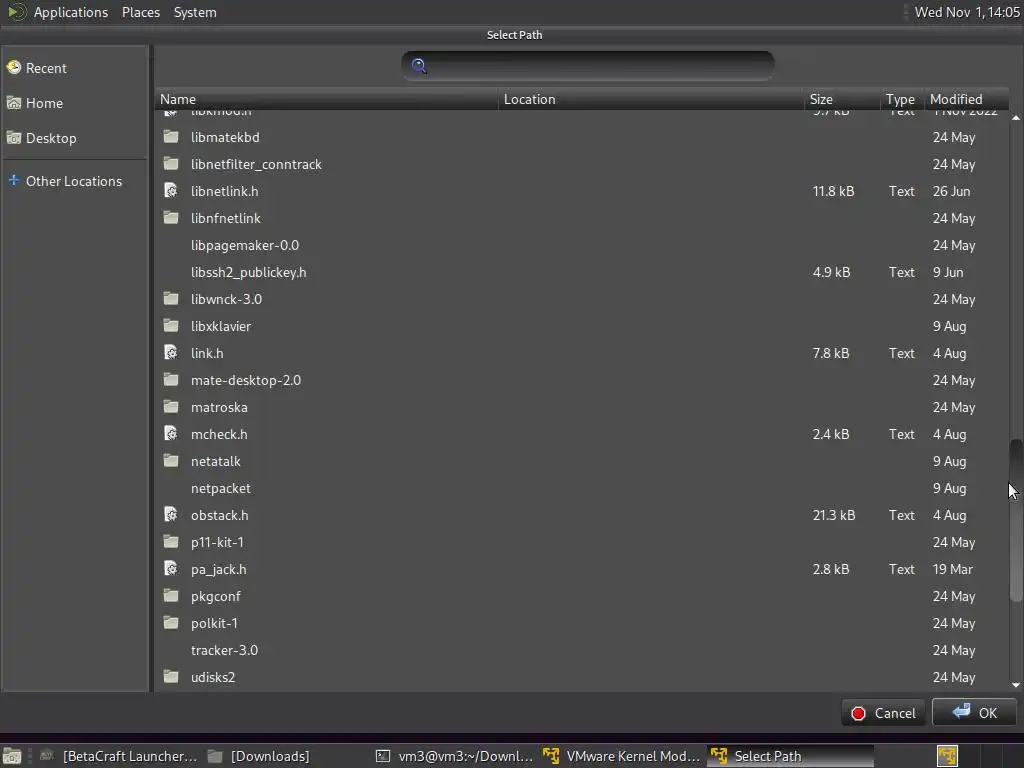Click the polkit-1 folder icon
The height and width of the screenshot is (768, 1024).
[171, 622]
